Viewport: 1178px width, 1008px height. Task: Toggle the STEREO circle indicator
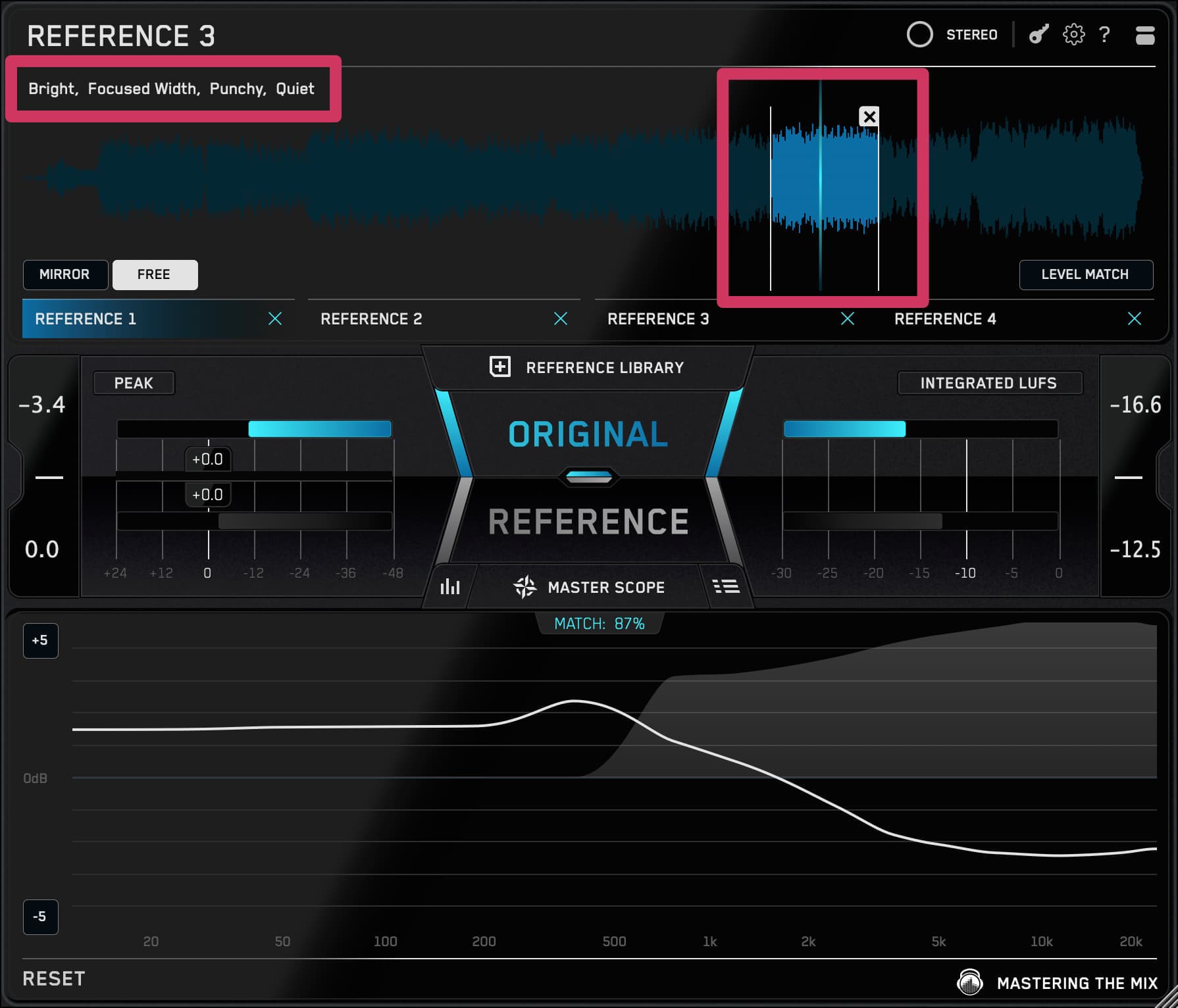[x=919, y=35]
